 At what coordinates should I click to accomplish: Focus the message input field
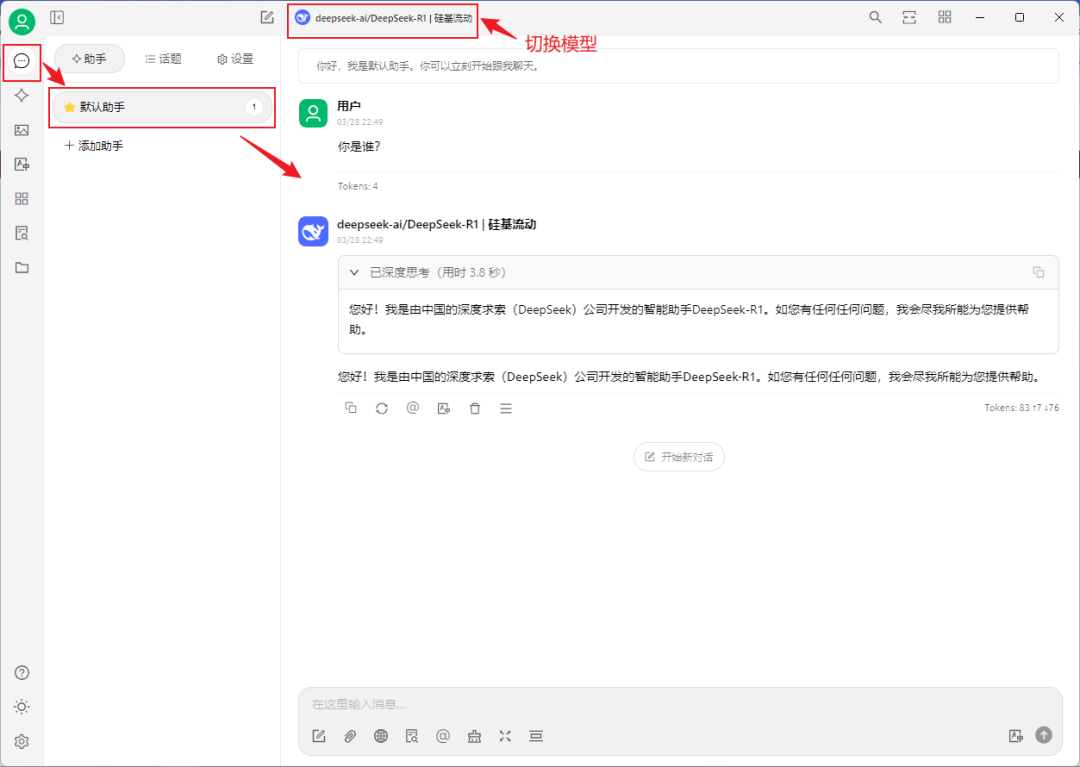[681, 704]
